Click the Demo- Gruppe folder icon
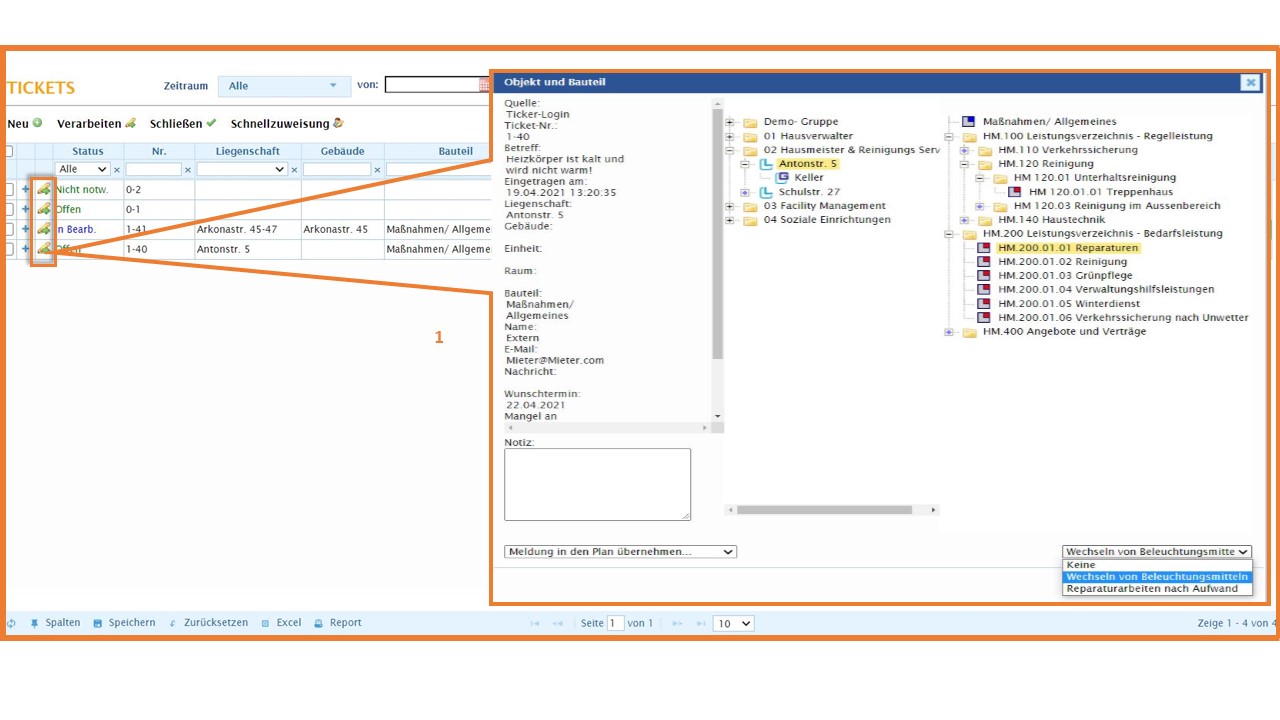 [750, 122]
